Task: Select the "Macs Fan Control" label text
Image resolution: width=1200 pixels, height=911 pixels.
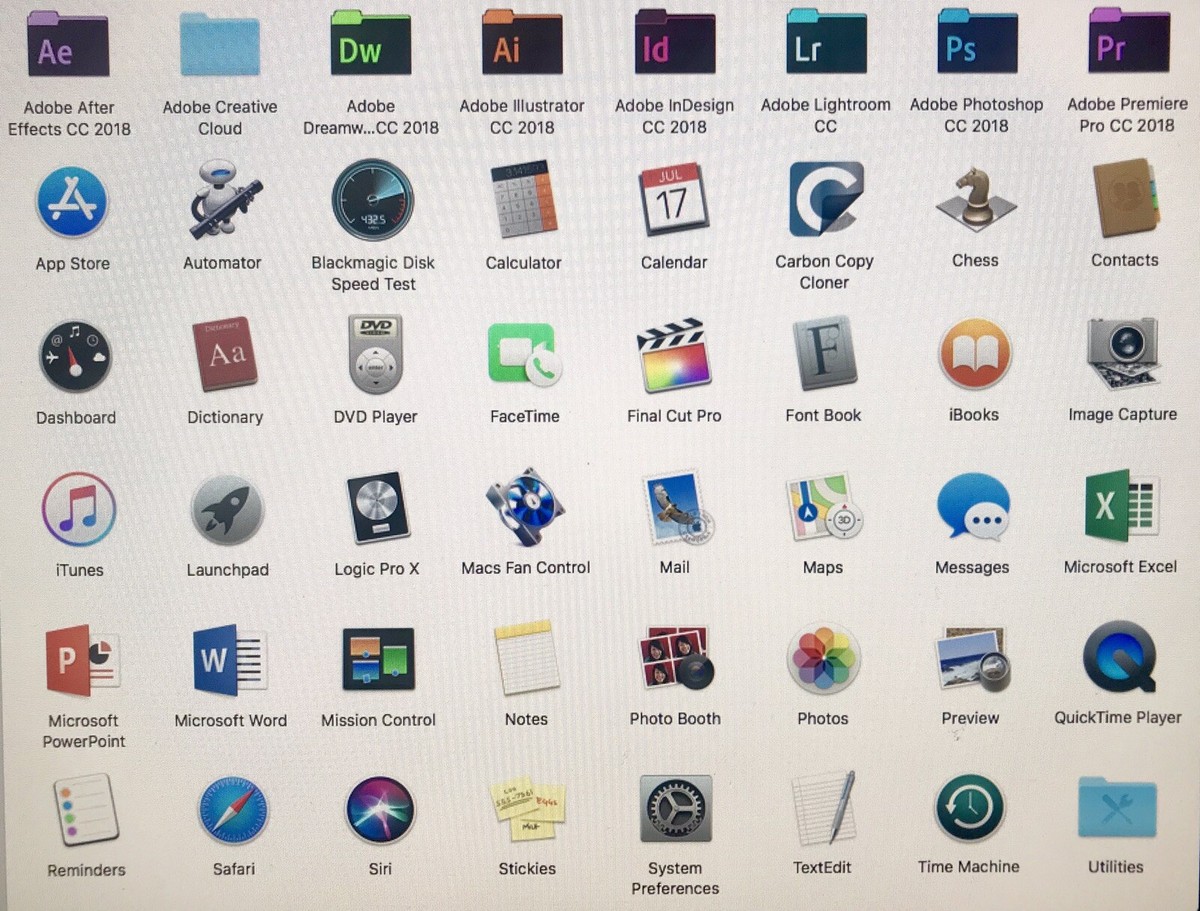Action: [x=526, y=567]
